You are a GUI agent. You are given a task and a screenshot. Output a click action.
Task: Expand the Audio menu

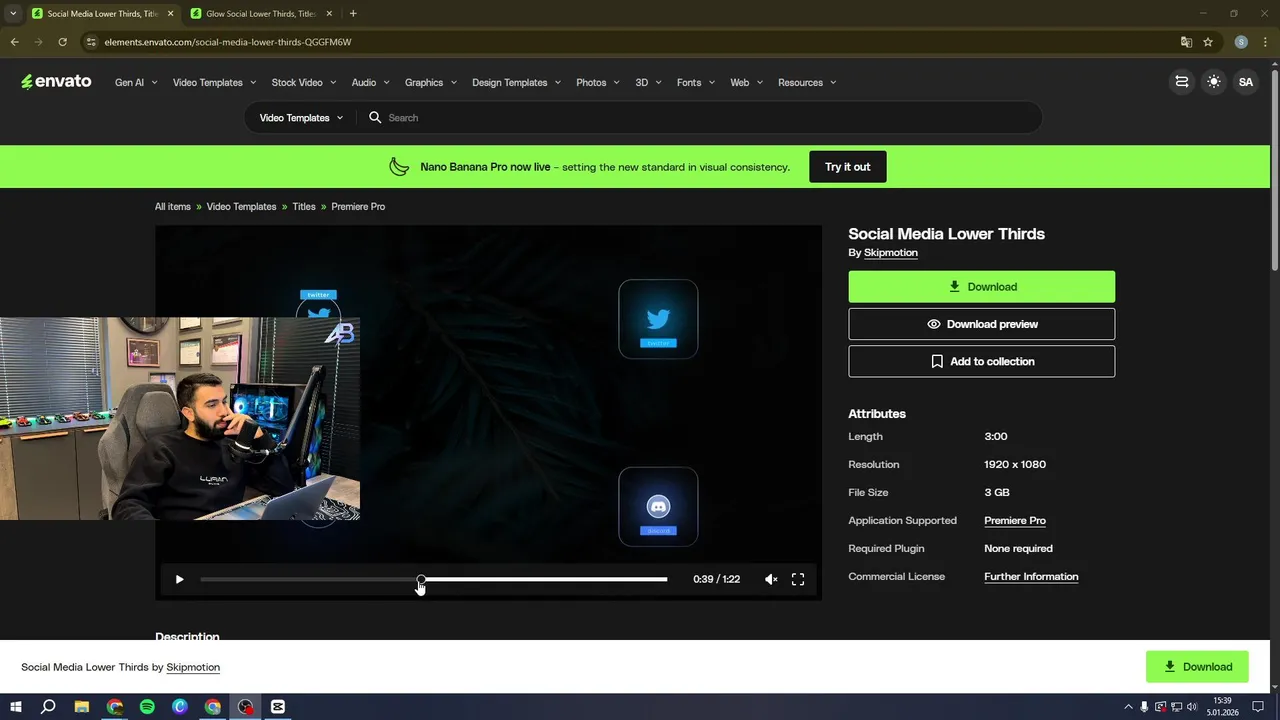tap(370, 82)
